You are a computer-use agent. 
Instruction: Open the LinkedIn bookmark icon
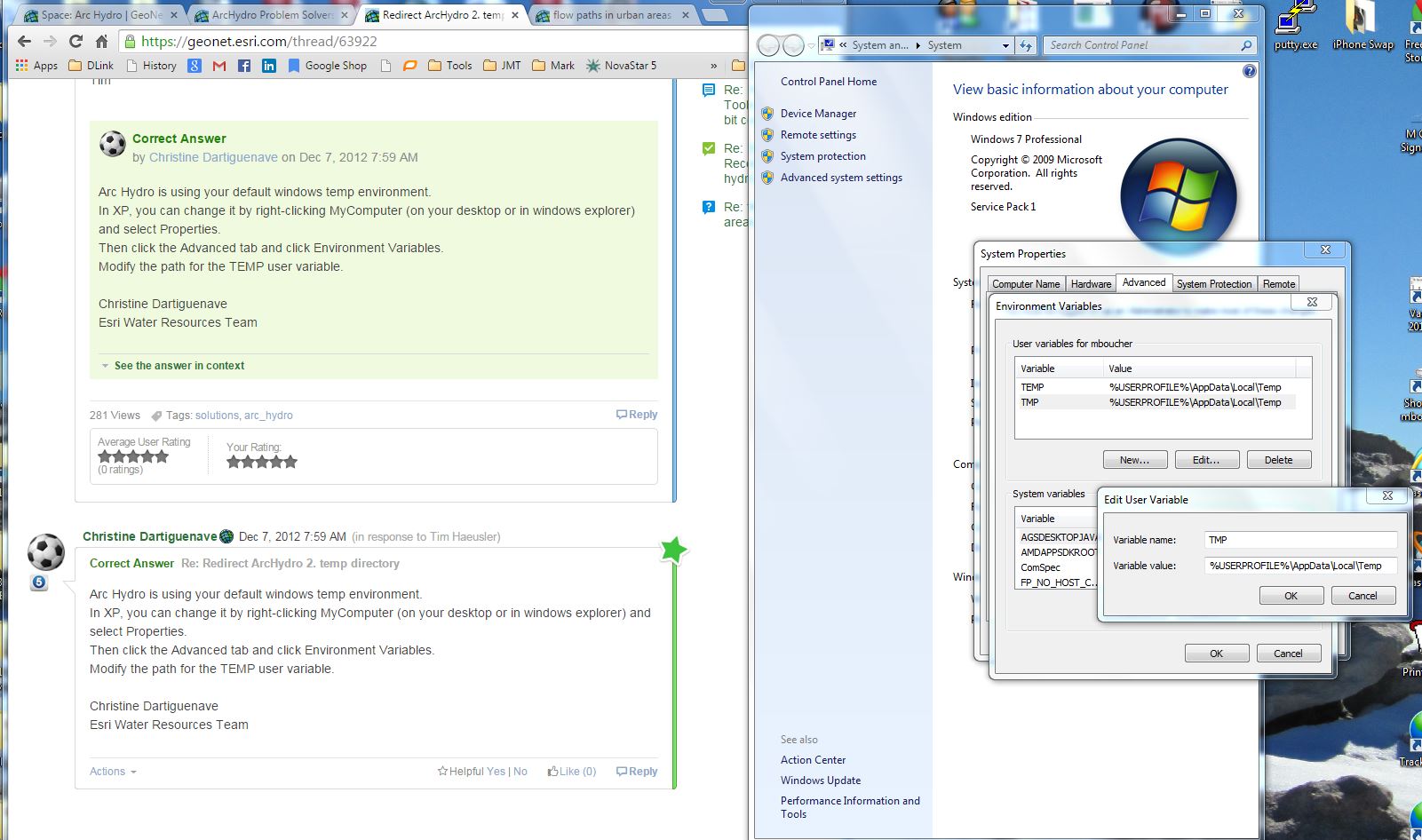[269, 66]
